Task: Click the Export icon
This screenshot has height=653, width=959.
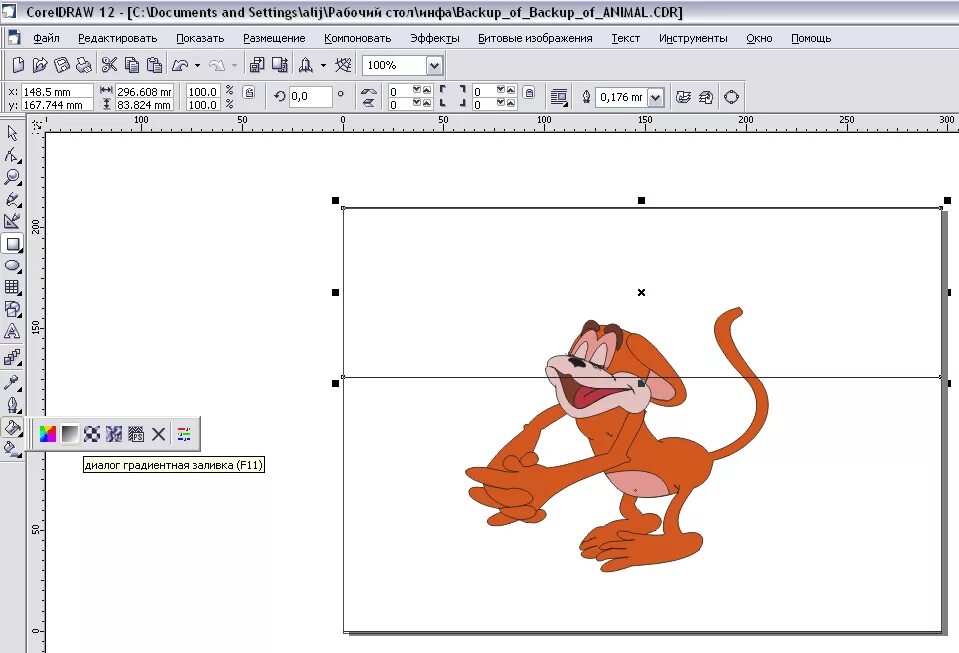Action: [280, 65]
